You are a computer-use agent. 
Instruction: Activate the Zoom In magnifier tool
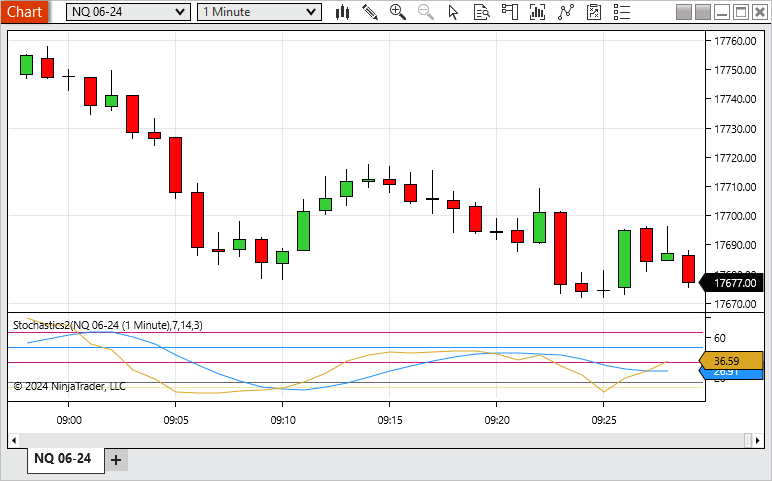point(398,12)
